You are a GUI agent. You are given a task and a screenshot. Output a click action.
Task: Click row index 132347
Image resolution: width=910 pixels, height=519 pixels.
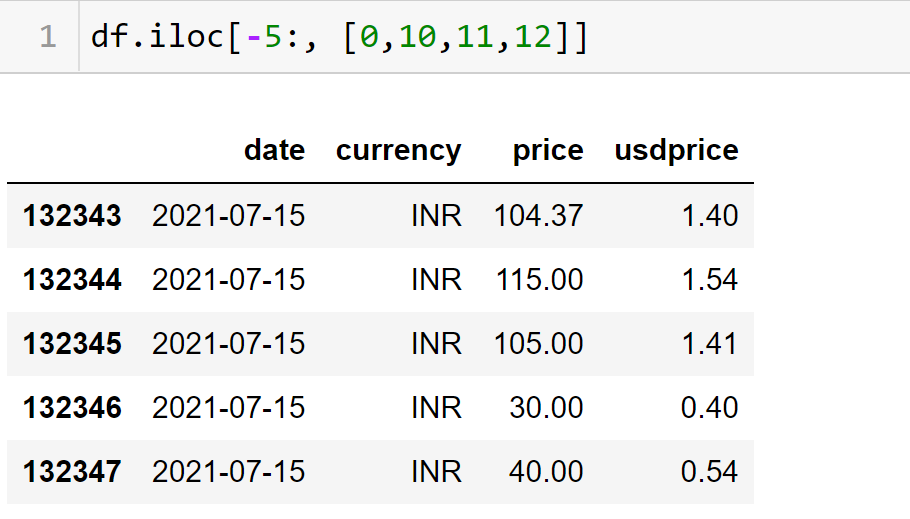pos(72,471)
